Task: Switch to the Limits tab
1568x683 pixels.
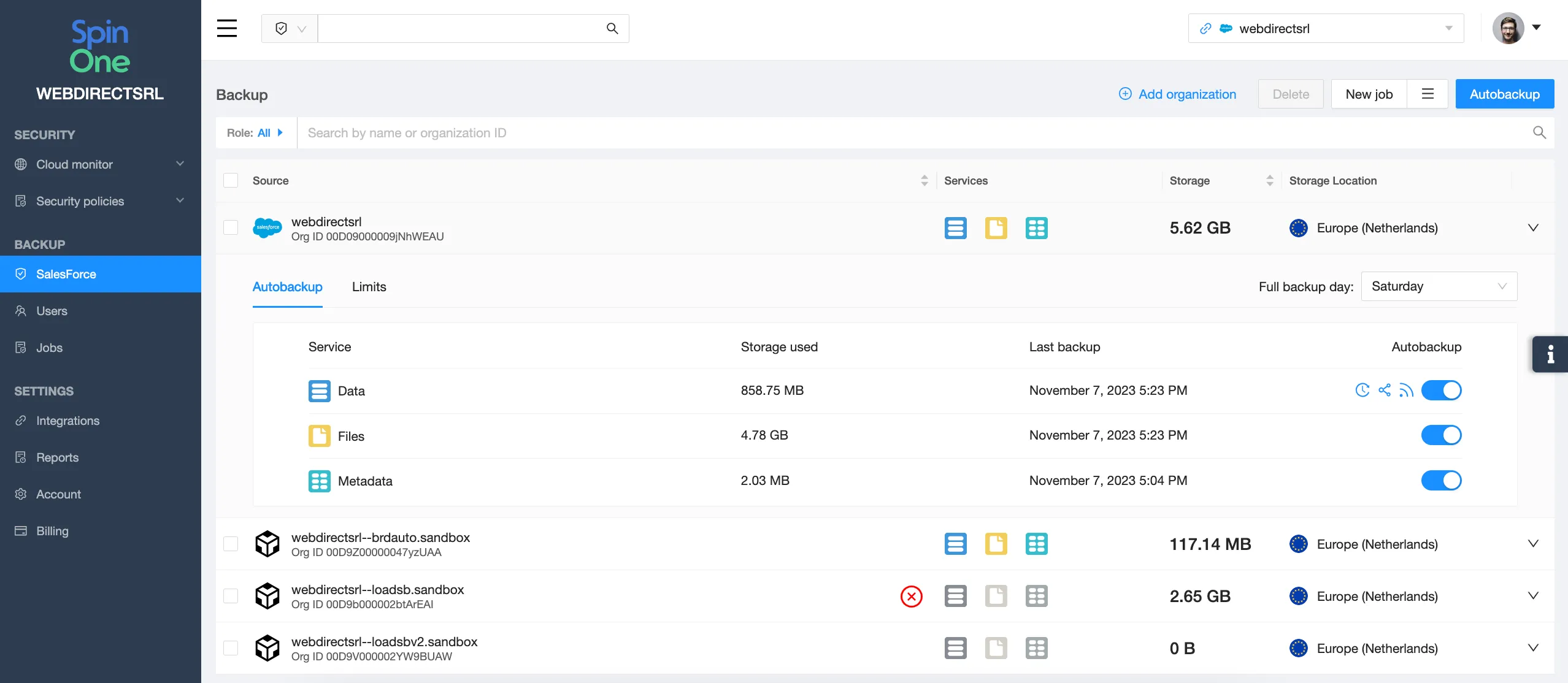Action: click(x=368, y=286)
